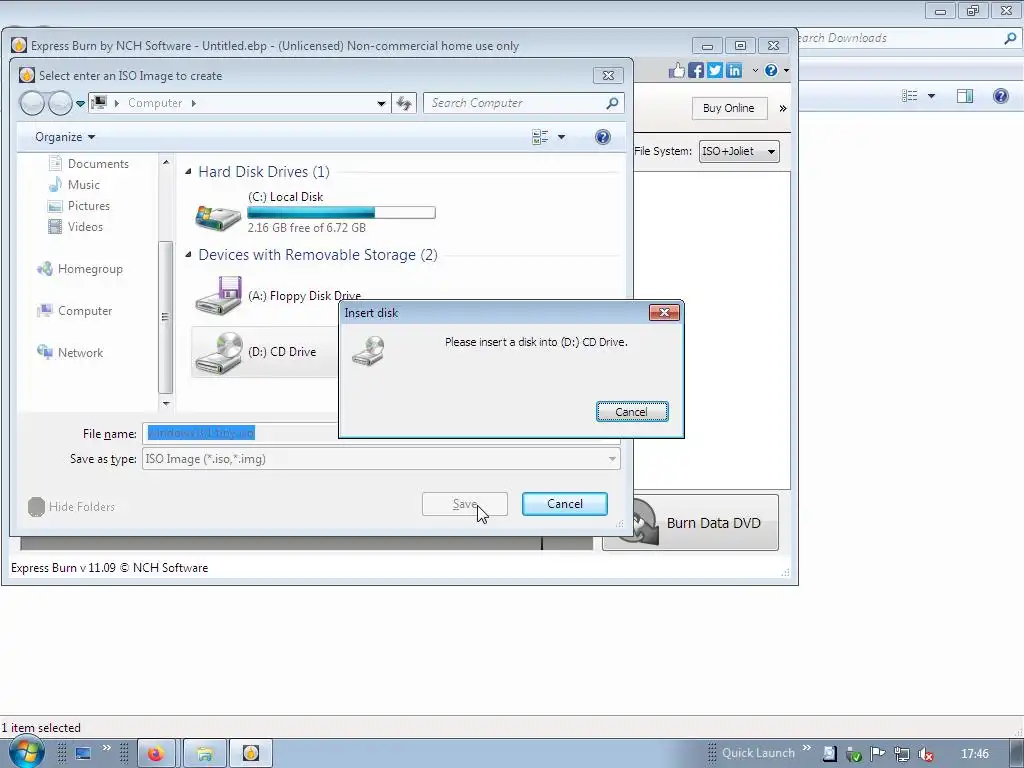Screen dimensions: 1024x768
Task: Open the address bar history dropdown
Action: [381, 103]
